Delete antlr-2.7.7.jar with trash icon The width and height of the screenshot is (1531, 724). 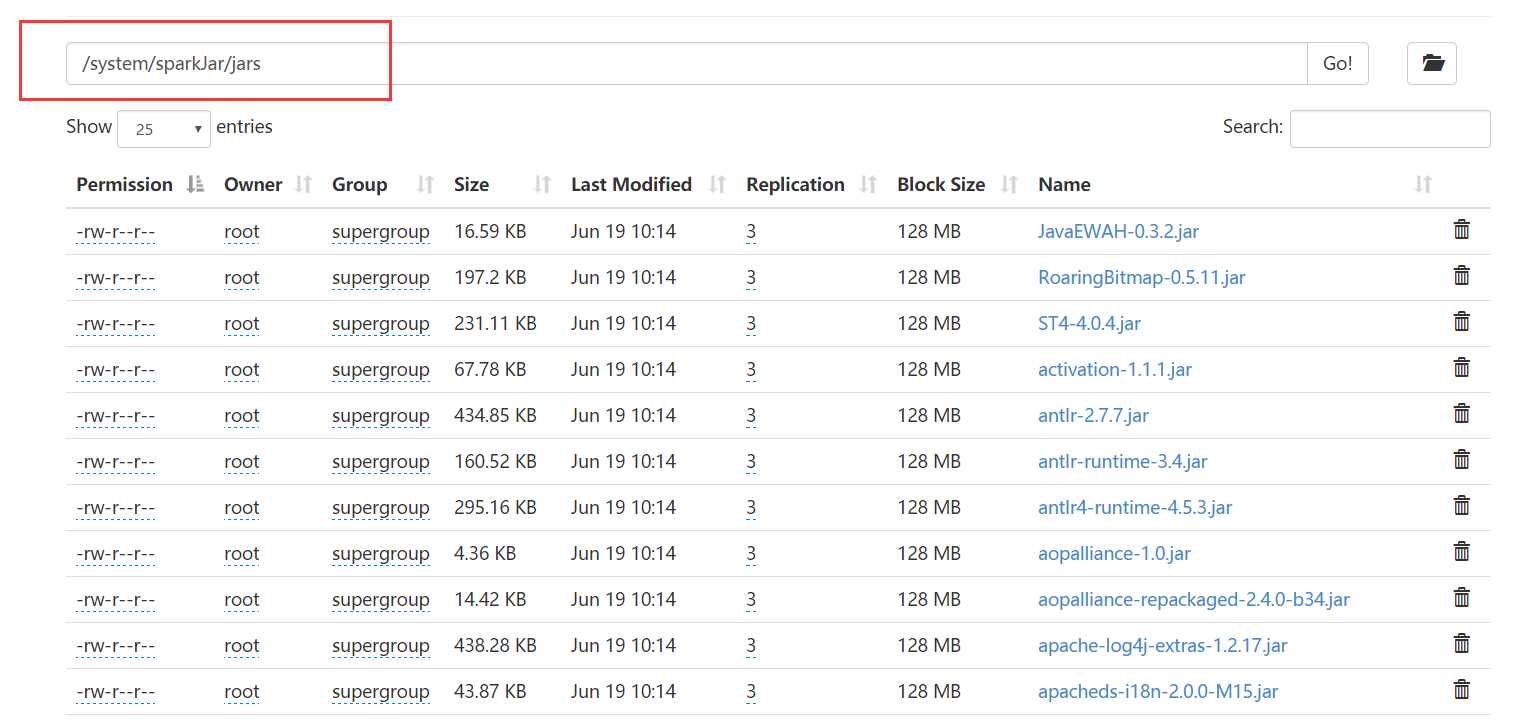click(x=1461, y=414)
